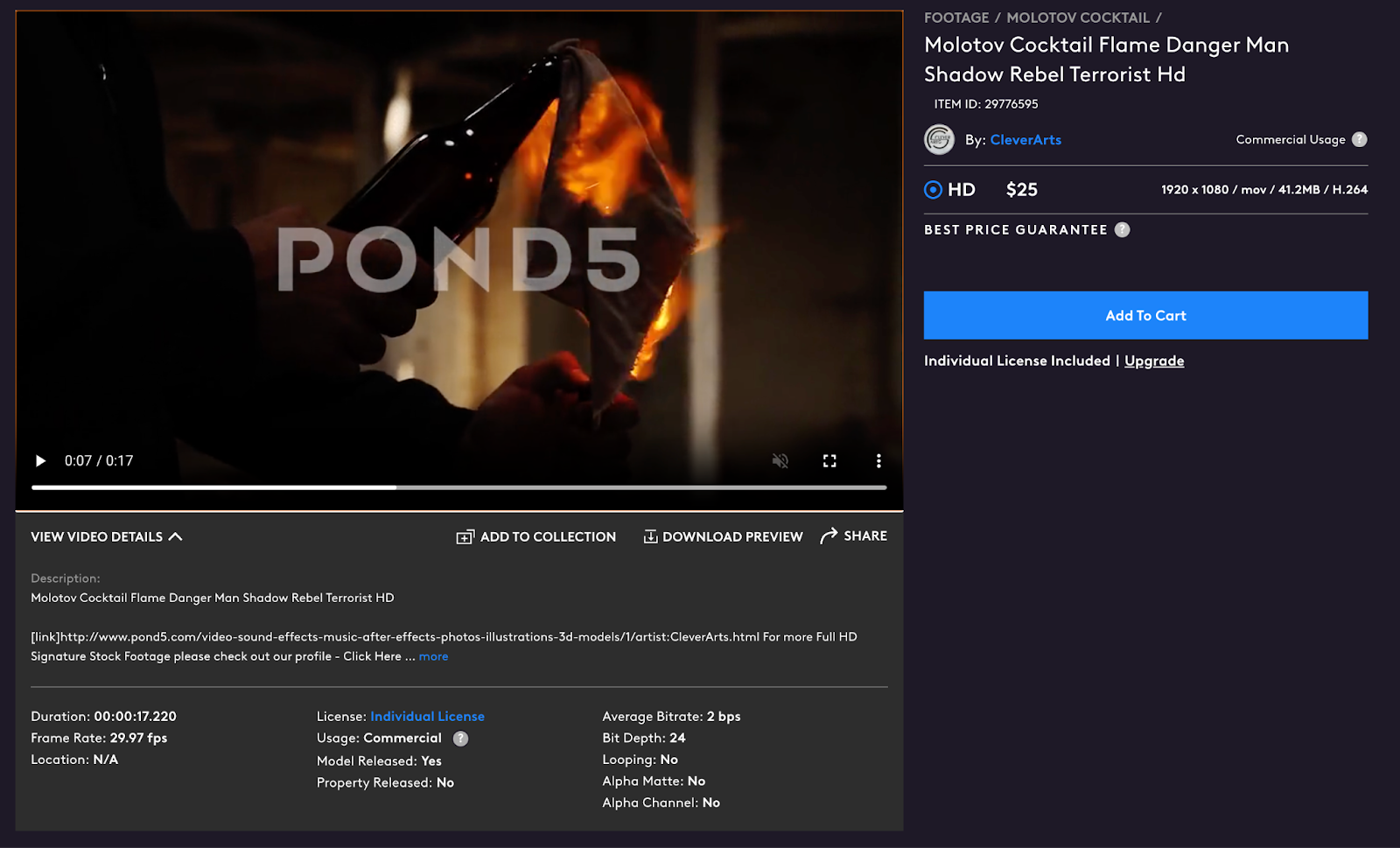1400x848 pixels.
Task: Click the Download Preview icon
Action: pyautogui.click(x=650, y=536)
